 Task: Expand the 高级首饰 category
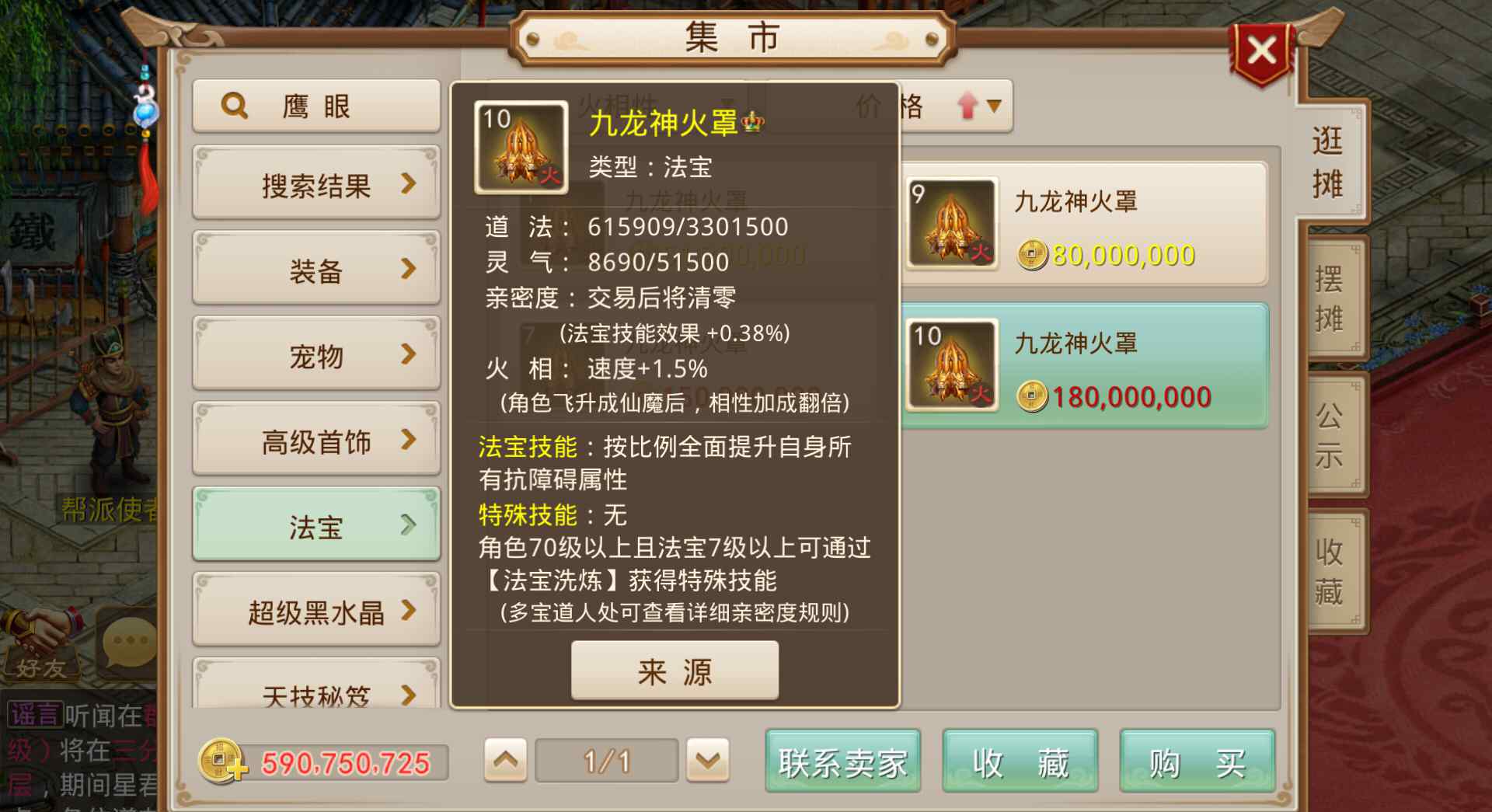click(316, 440)
